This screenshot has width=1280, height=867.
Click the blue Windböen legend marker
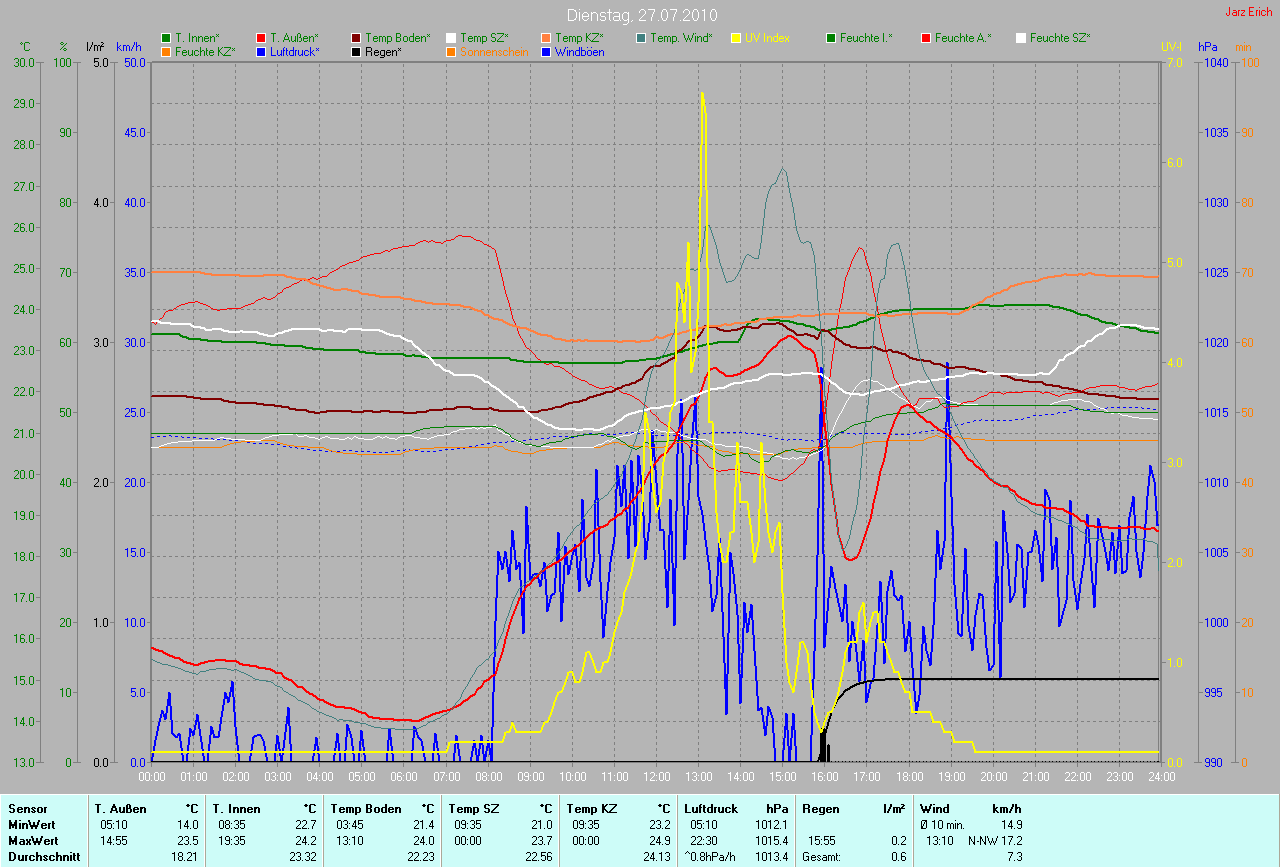(546, 52)
